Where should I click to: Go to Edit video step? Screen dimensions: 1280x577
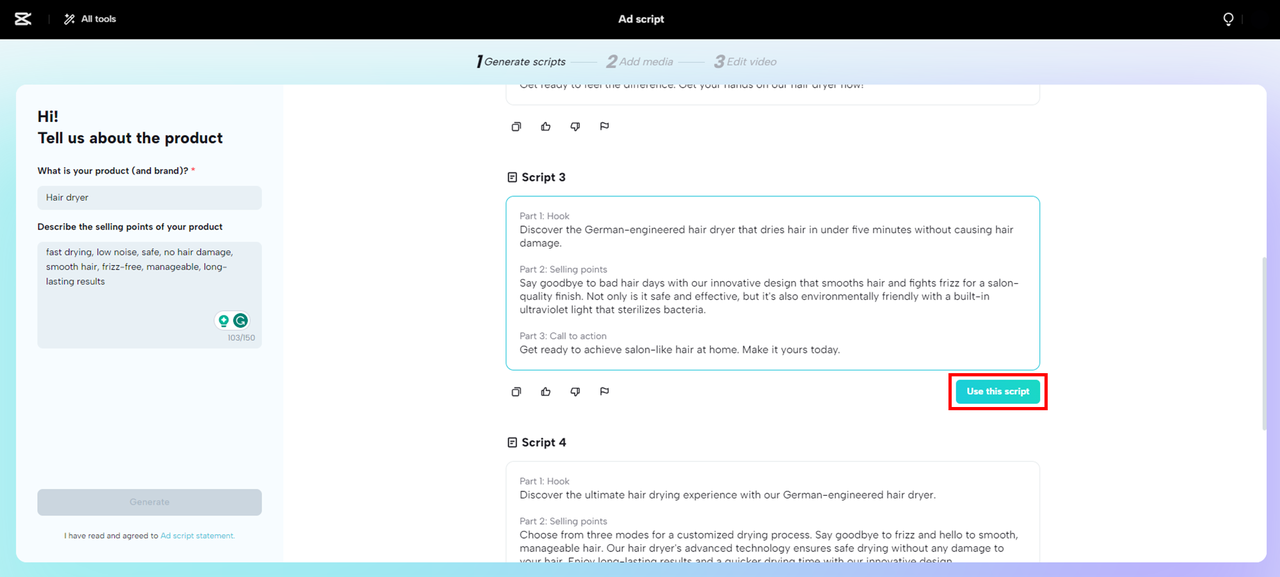tap(745, 62)
